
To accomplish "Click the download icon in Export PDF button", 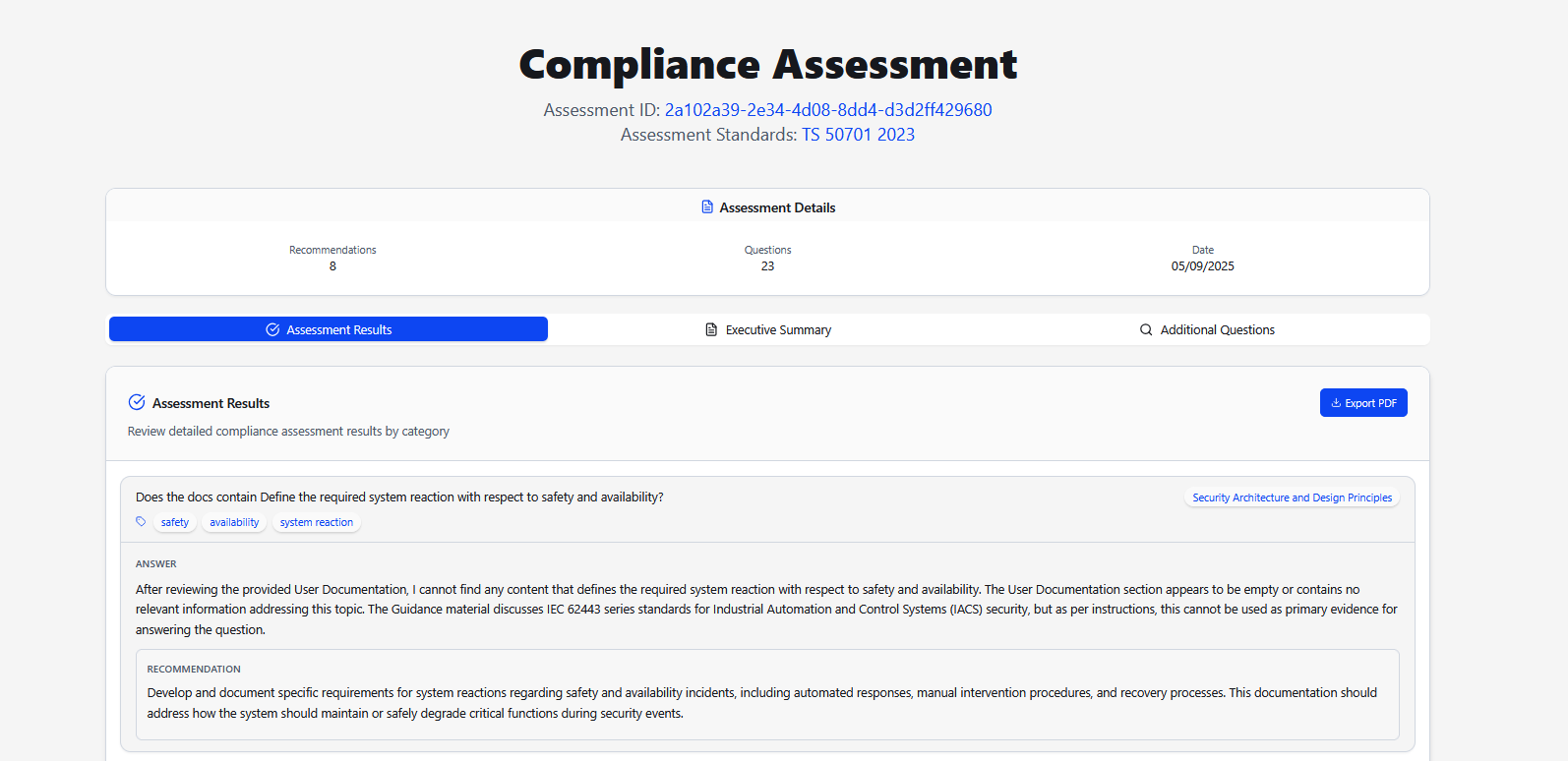I will (1336, 403).
